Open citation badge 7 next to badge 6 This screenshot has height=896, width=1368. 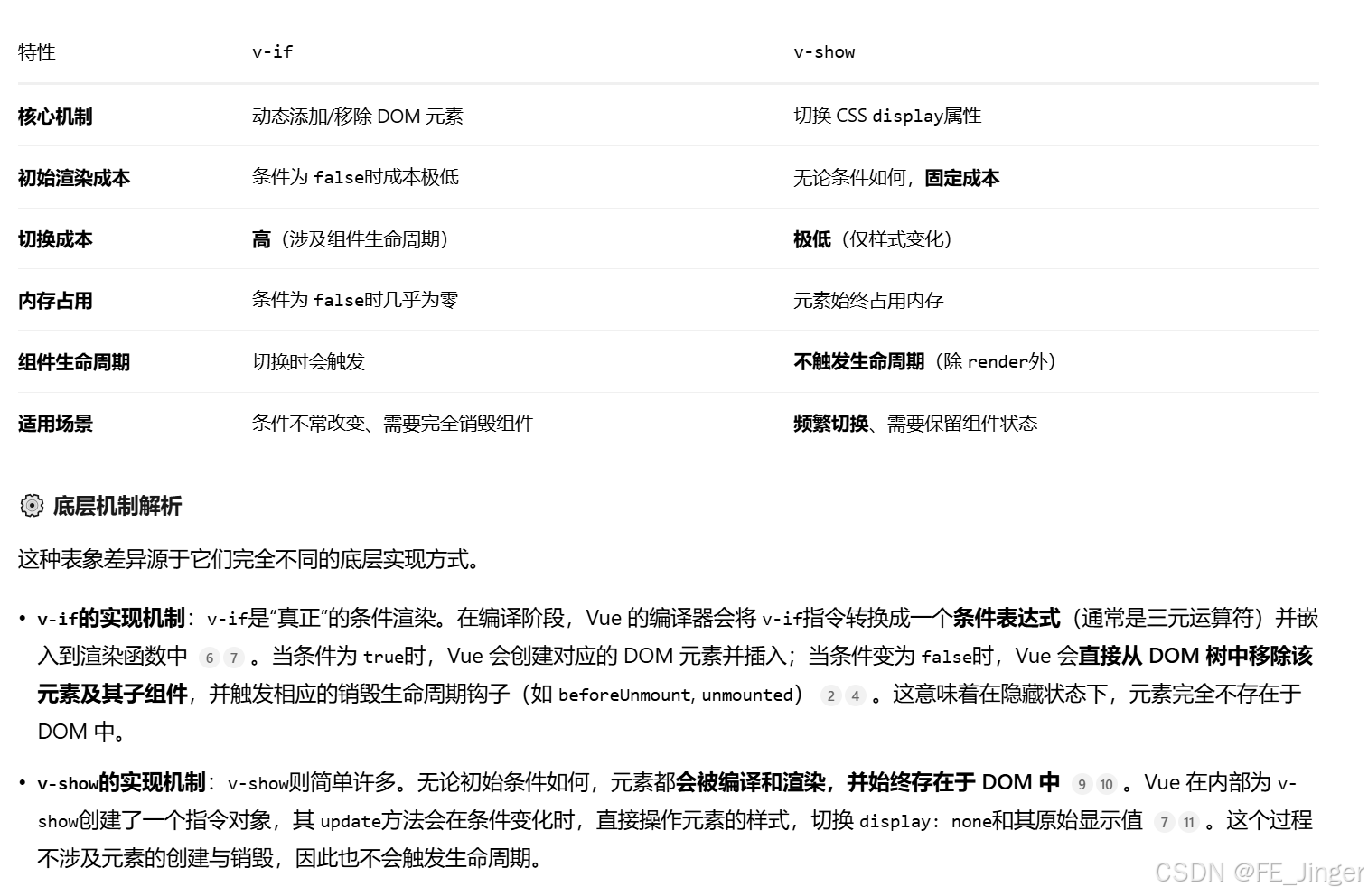tap(233, 658)
